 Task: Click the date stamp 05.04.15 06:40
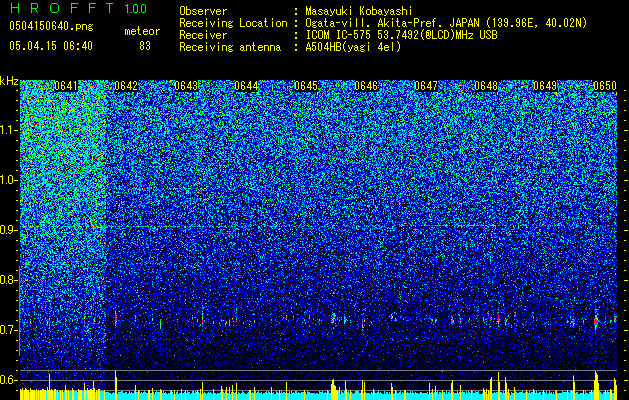[51, 46]
